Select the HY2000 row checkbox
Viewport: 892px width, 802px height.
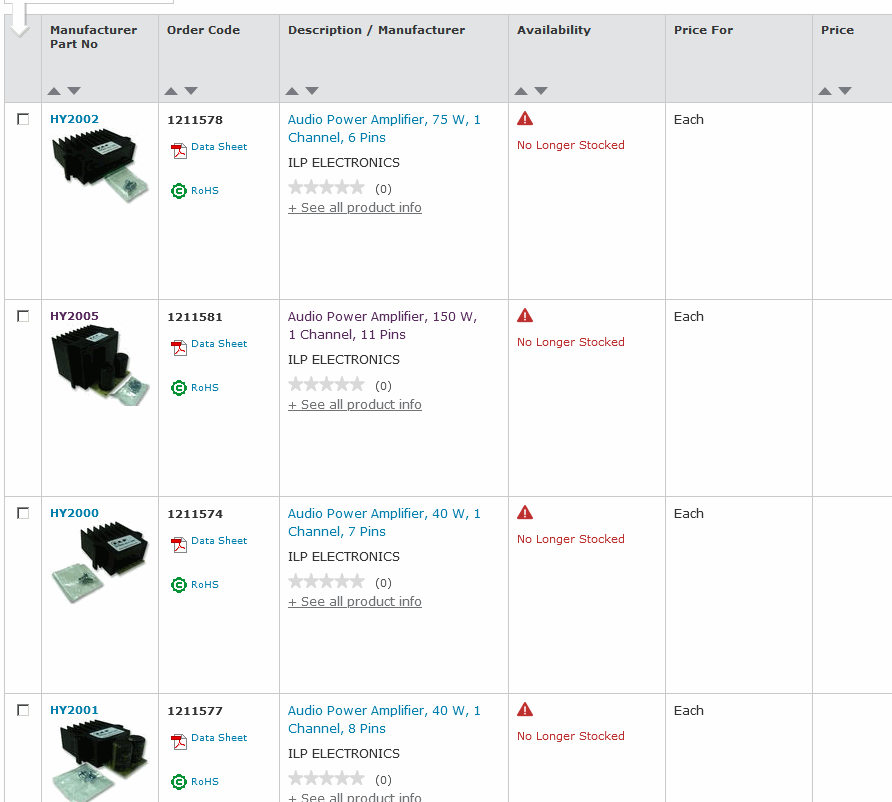pyautogui.click(x=23, y=513)
